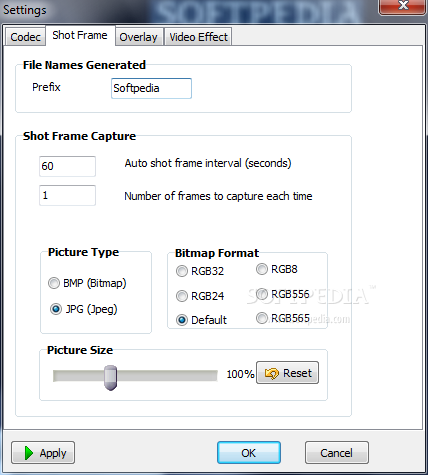Open the Video Effect tab
428x475 pixels.
point(198,37)
